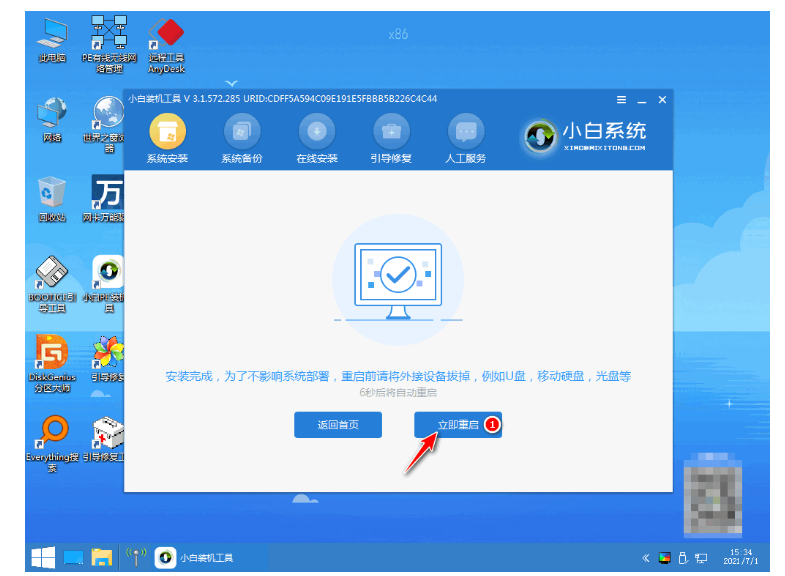Open the Windows Start menu
Screen dimensions: 785x576
click(x=41, y=557)
